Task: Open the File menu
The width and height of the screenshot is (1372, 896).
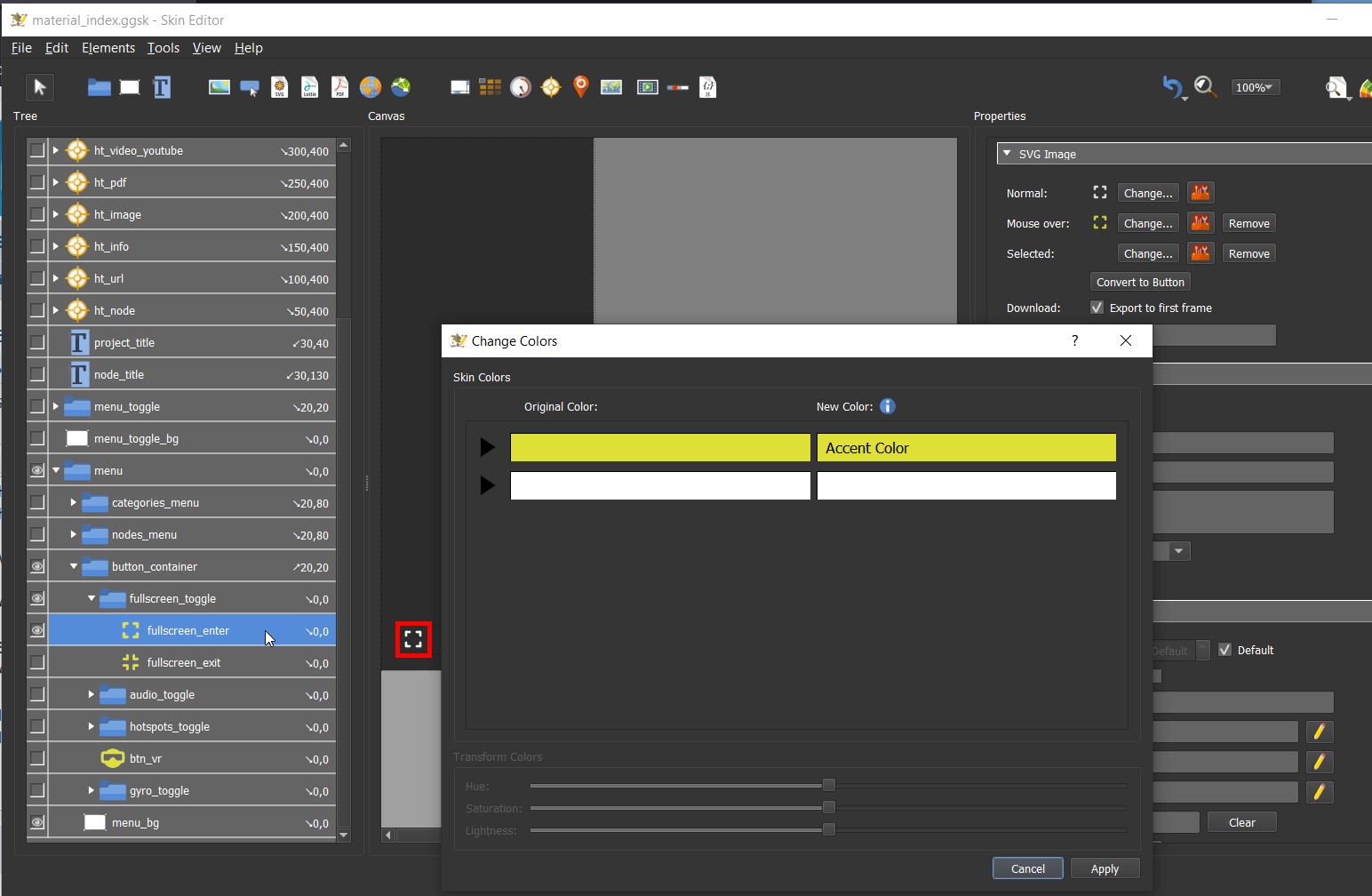Action: 21,48
